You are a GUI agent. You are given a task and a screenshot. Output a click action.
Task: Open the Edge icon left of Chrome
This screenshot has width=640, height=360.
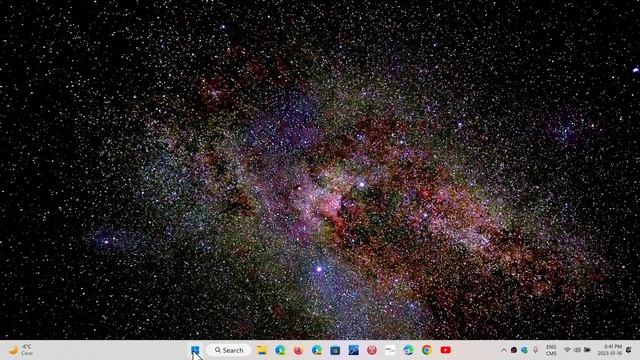click(x=408, y=350)
